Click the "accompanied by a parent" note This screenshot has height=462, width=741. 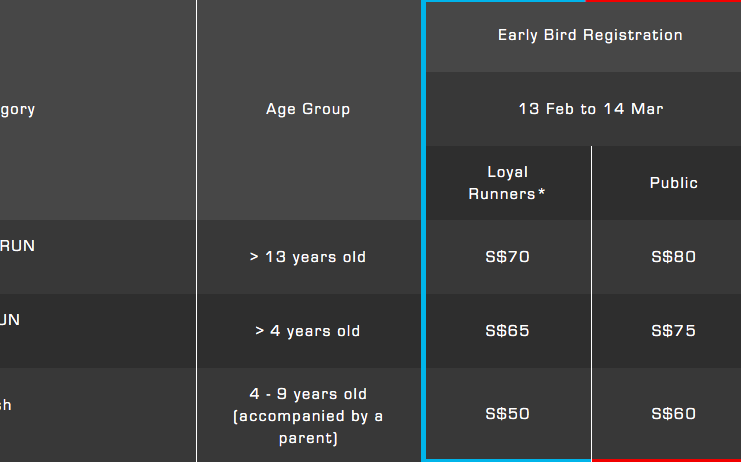[x=308, y=427]
